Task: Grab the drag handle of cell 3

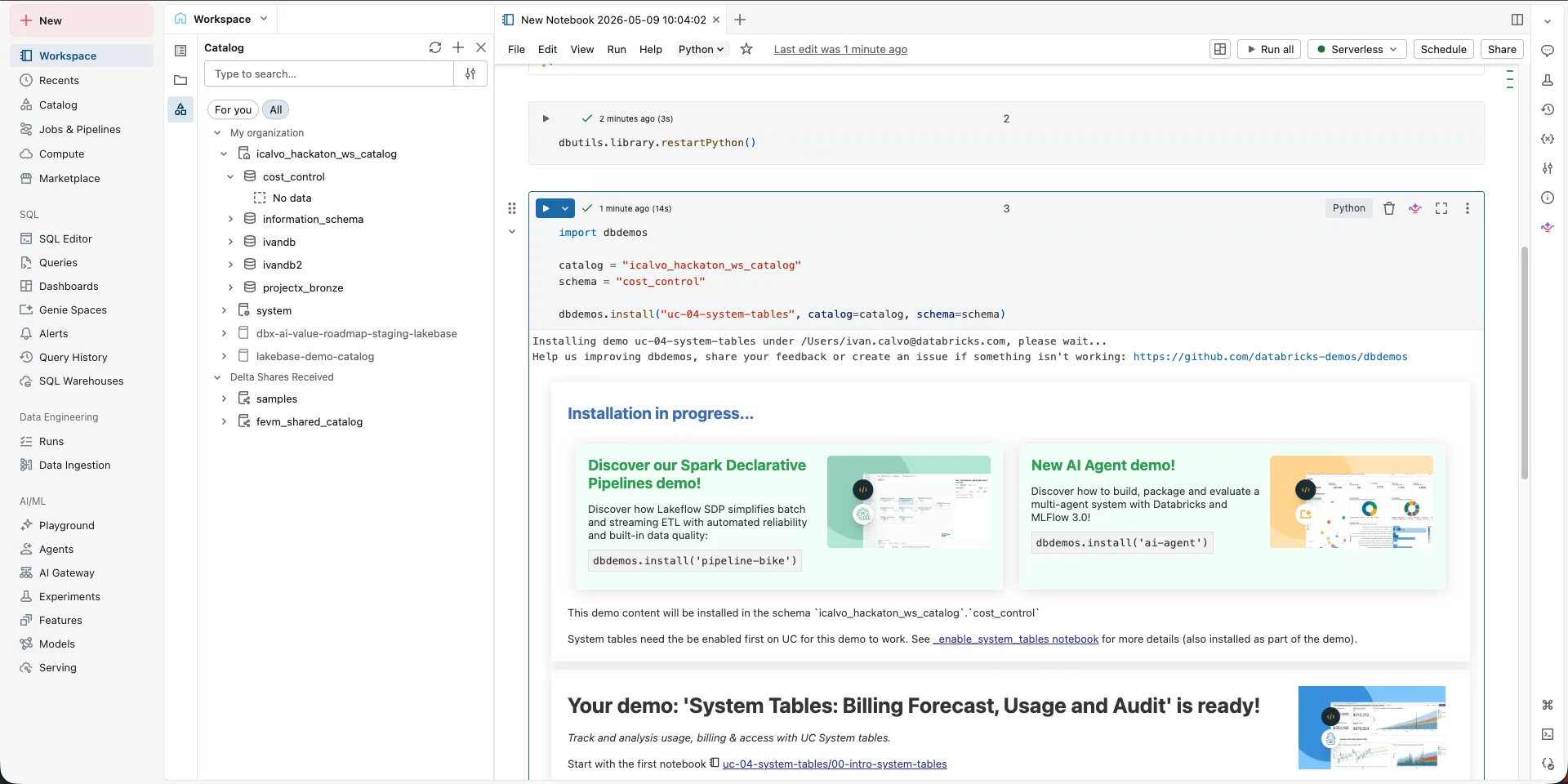Action: coord(512,208)
